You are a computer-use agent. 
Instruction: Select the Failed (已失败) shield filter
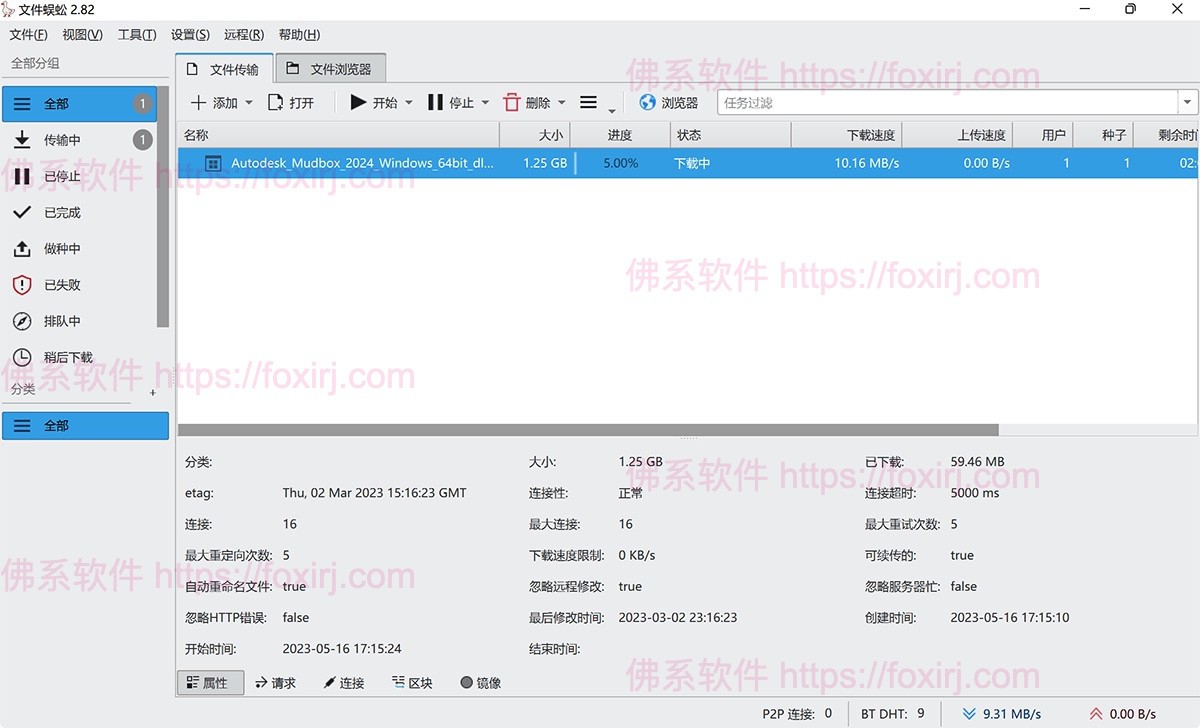pyautogui.click(x=22, y=285)
